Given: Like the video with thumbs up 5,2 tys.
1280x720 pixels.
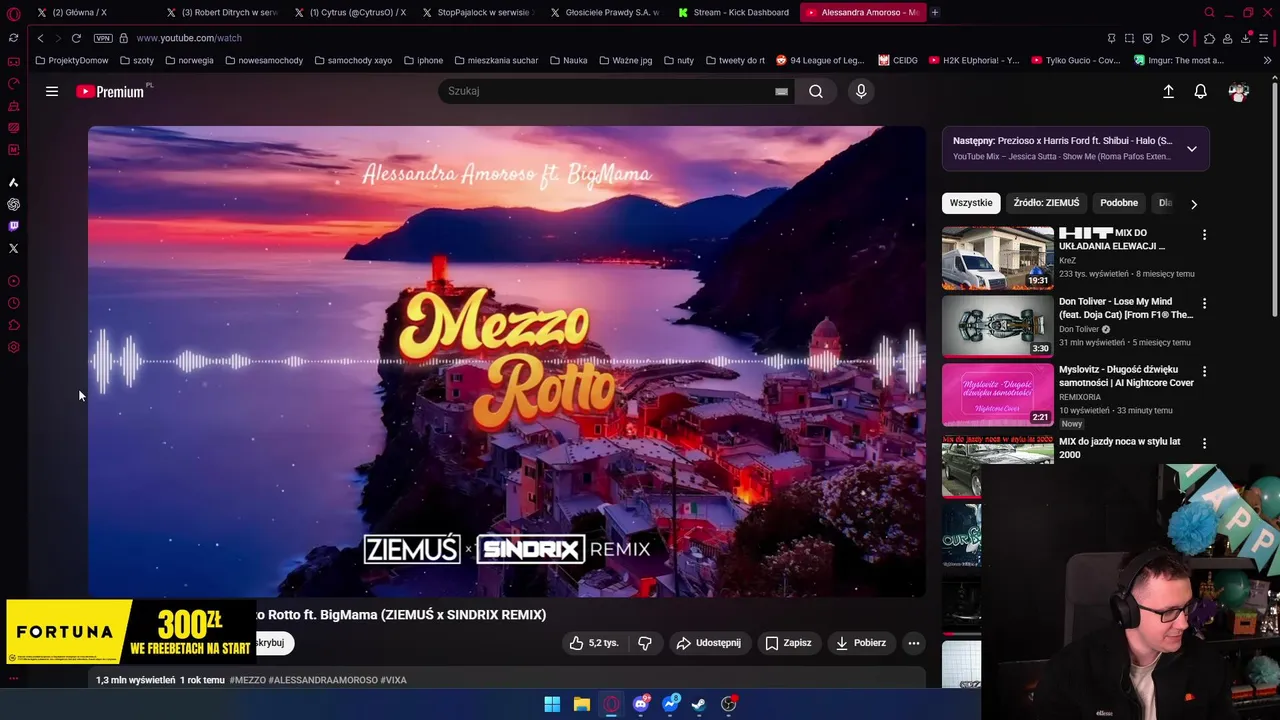Looking at the screenshot, I should [594, 643].
